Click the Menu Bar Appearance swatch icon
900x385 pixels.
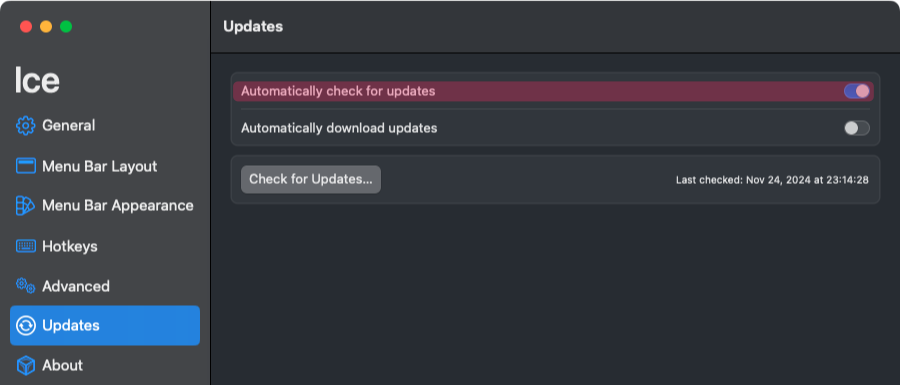point(25,205)
